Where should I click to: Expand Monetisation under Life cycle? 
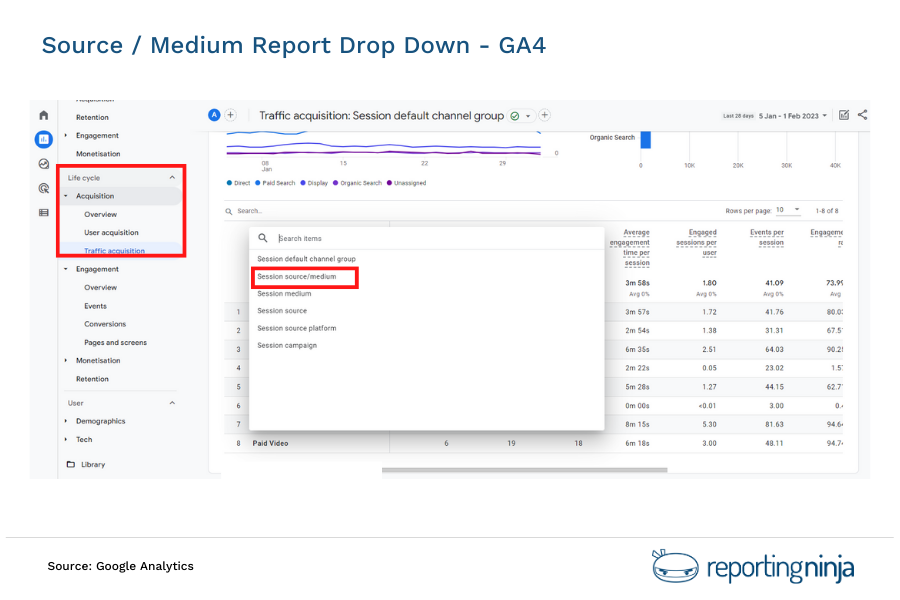[x=66, y=361]
